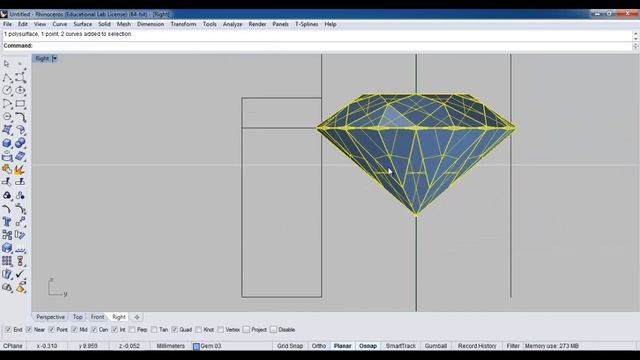Toggle Osnap in status bar
This screenshot has width=640, height=360.
pyautogui.click(x=368, y=346)
